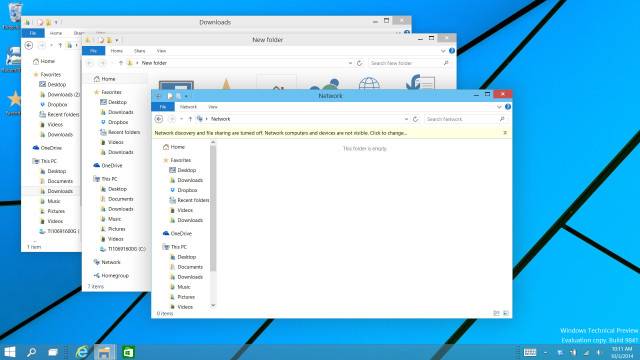Open taskbar Search magnifier icon

click(31, 352)
